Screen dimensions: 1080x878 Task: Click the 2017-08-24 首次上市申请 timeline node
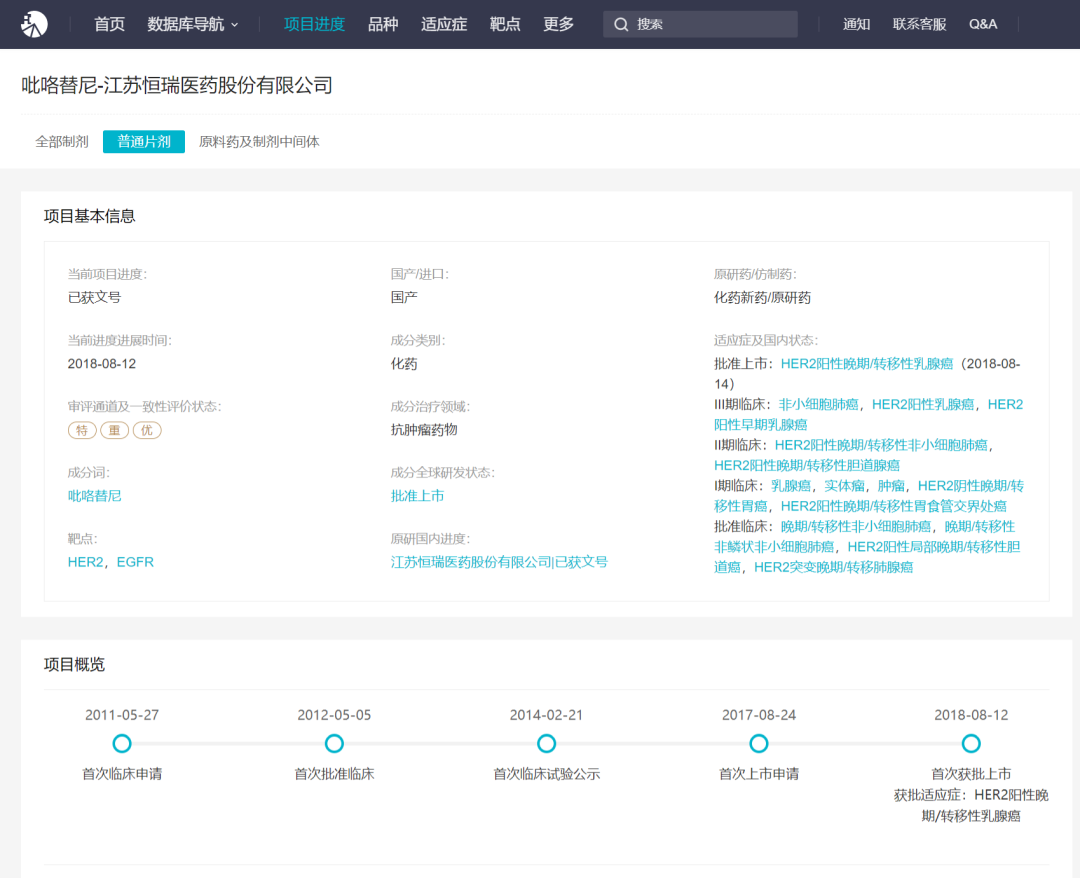coord(758,744)
